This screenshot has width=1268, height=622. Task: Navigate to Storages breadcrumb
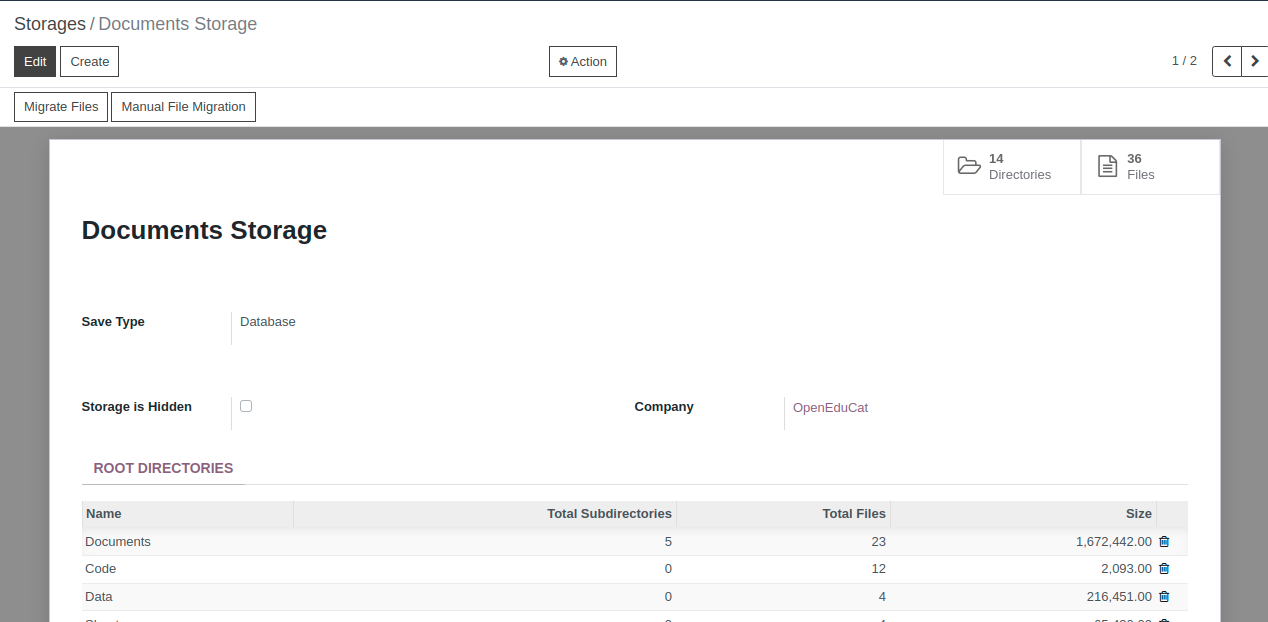click(50, 24)
